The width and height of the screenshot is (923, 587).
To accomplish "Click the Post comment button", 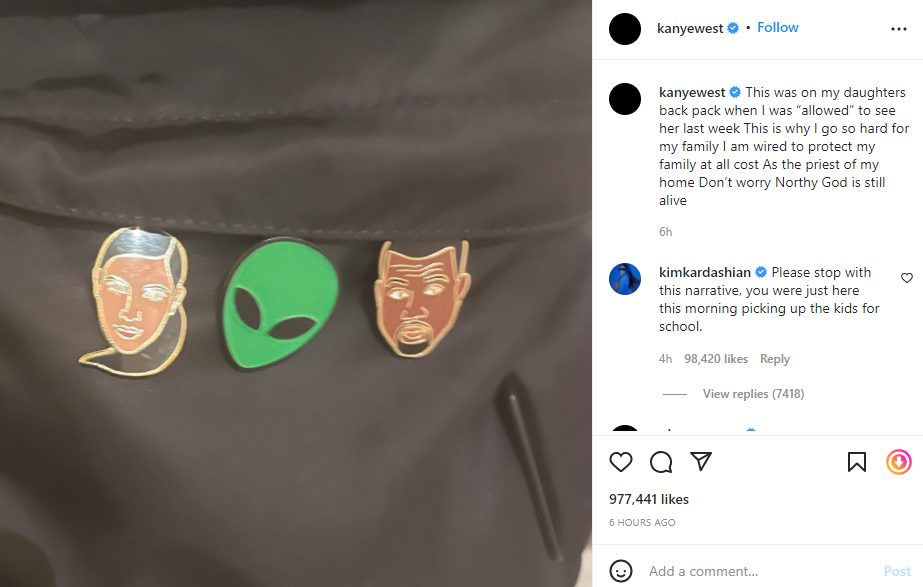I will 897,571.
